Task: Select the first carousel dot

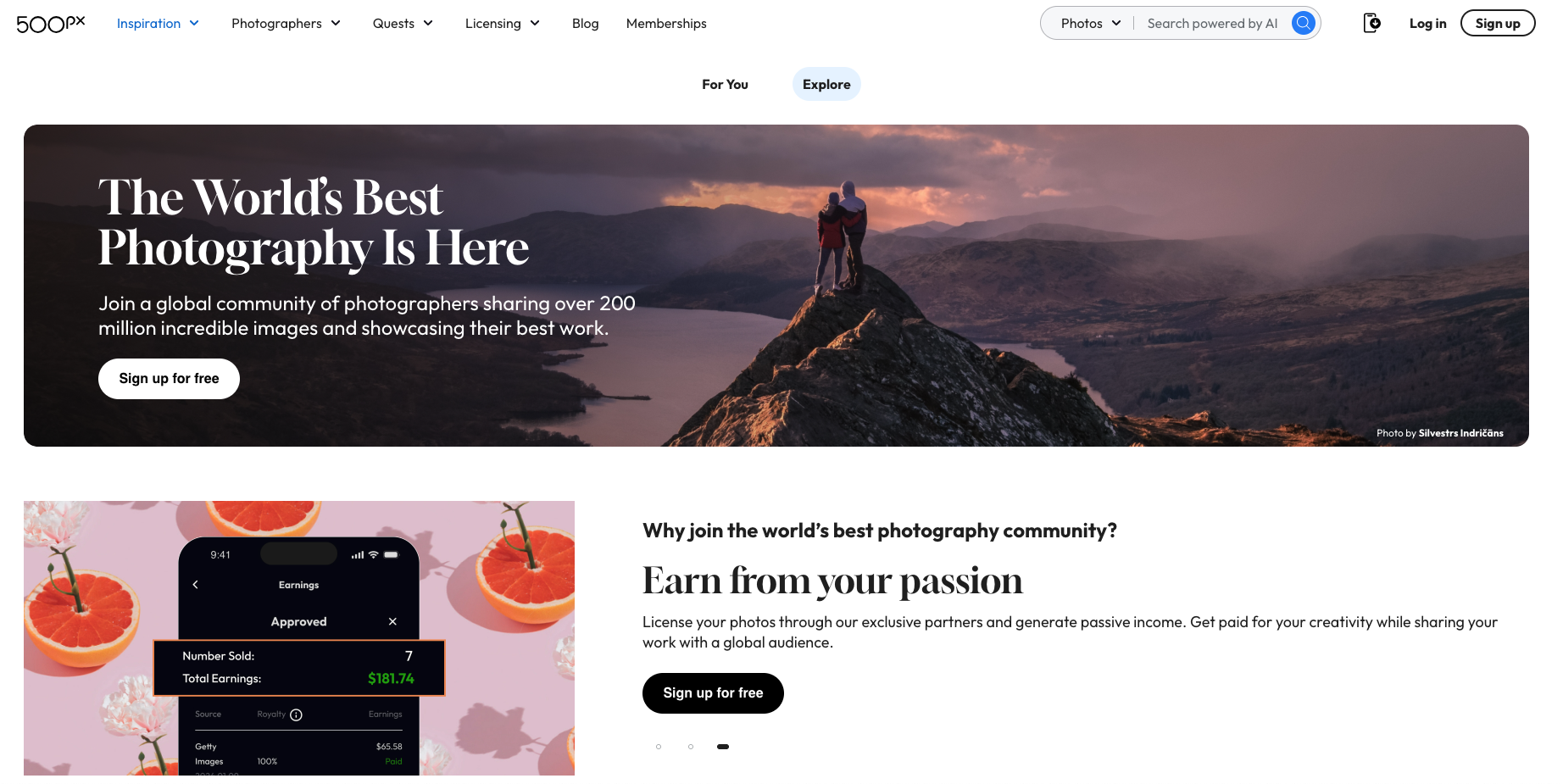Action: pos(659,747)
